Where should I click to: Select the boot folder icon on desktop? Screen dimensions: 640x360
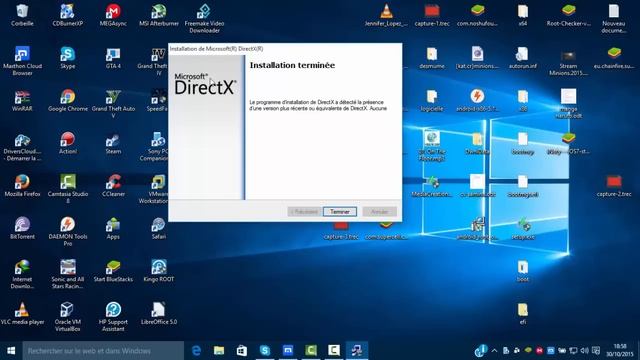tap(523, 271)
